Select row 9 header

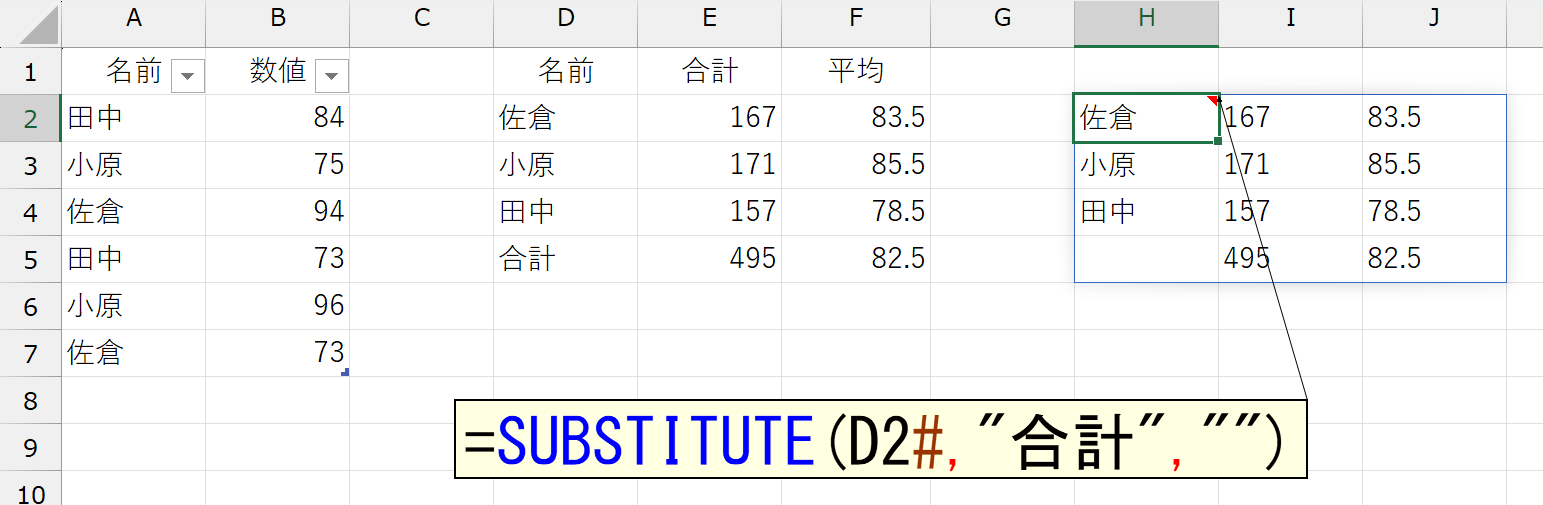(x=30, y=447)
